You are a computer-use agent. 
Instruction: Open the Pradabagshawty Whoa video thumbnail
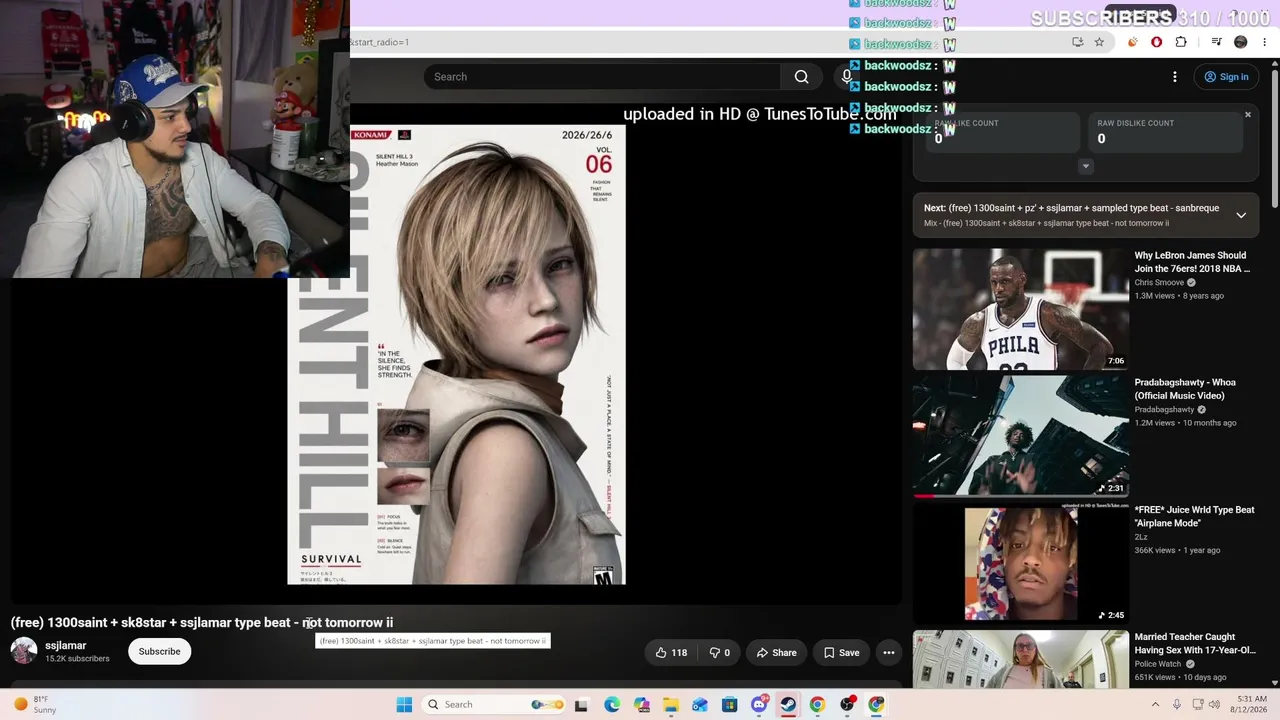1020,436
